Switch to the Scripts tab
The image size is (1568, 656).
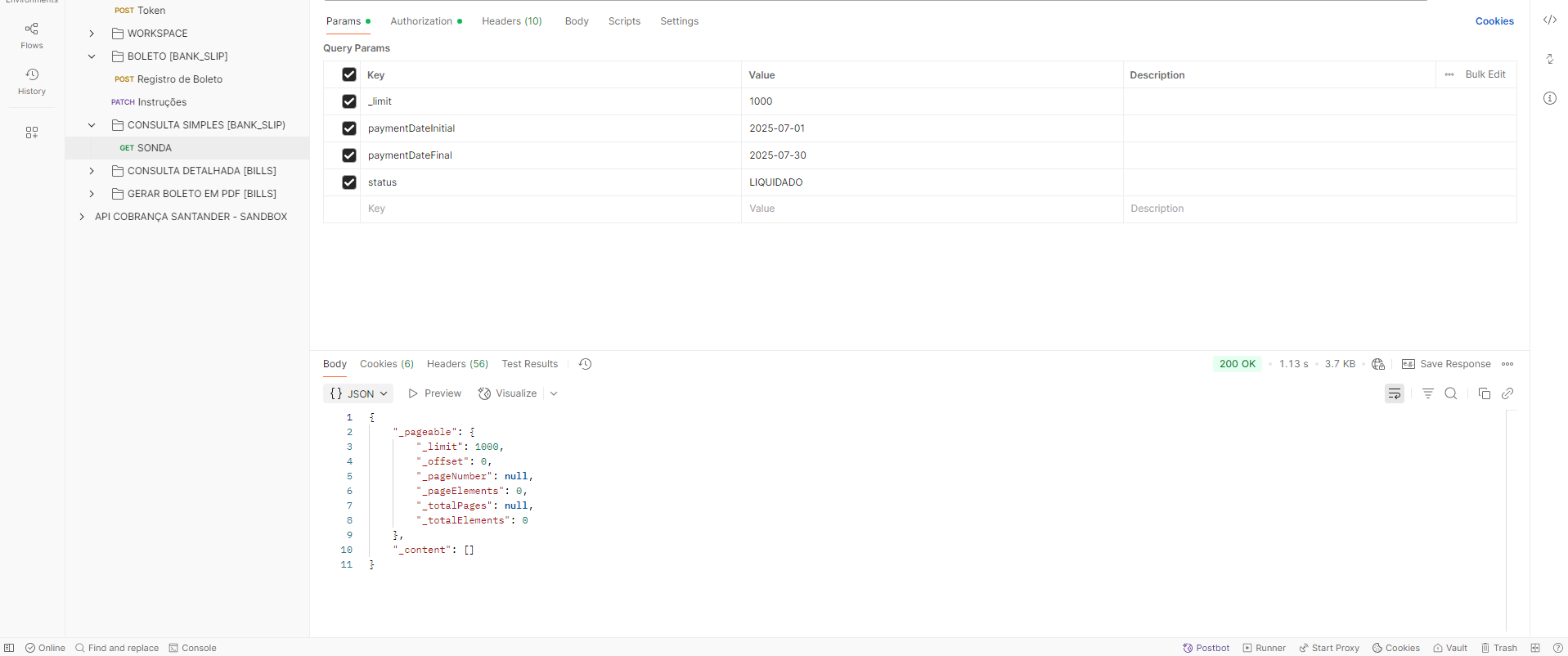tap(624, 21)
